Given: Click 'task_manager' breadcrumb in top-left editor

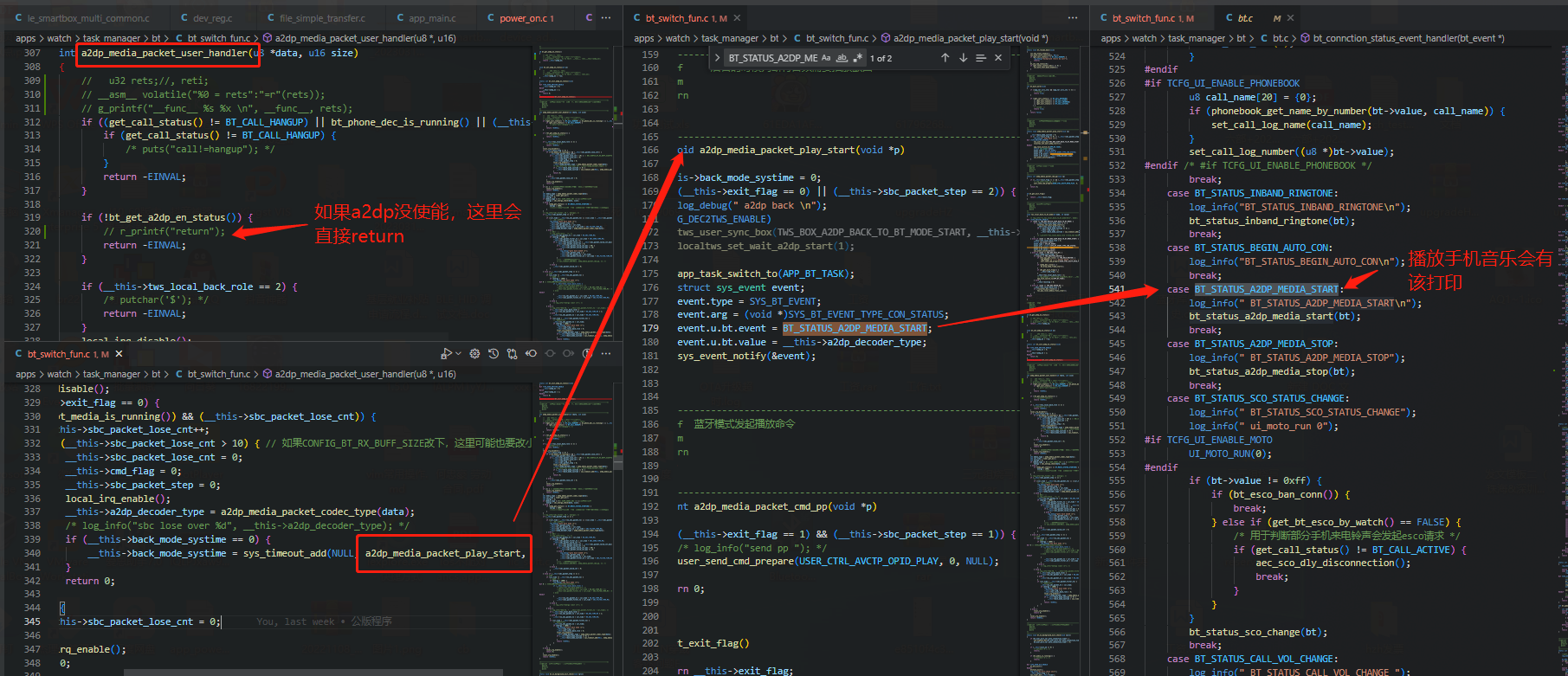Looking at the screenshot, I should (112, 38).
